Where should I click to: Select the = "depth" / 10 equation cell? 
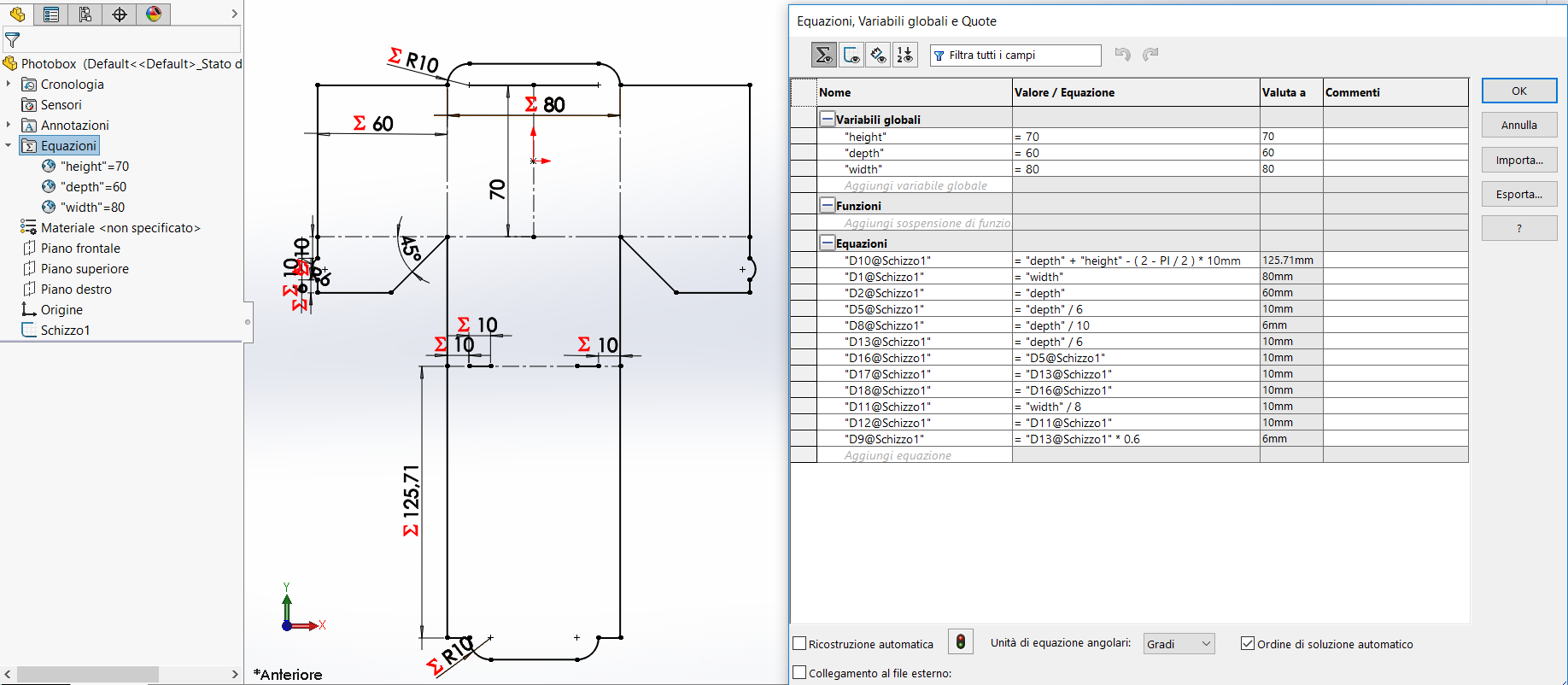coord(1136,325)
